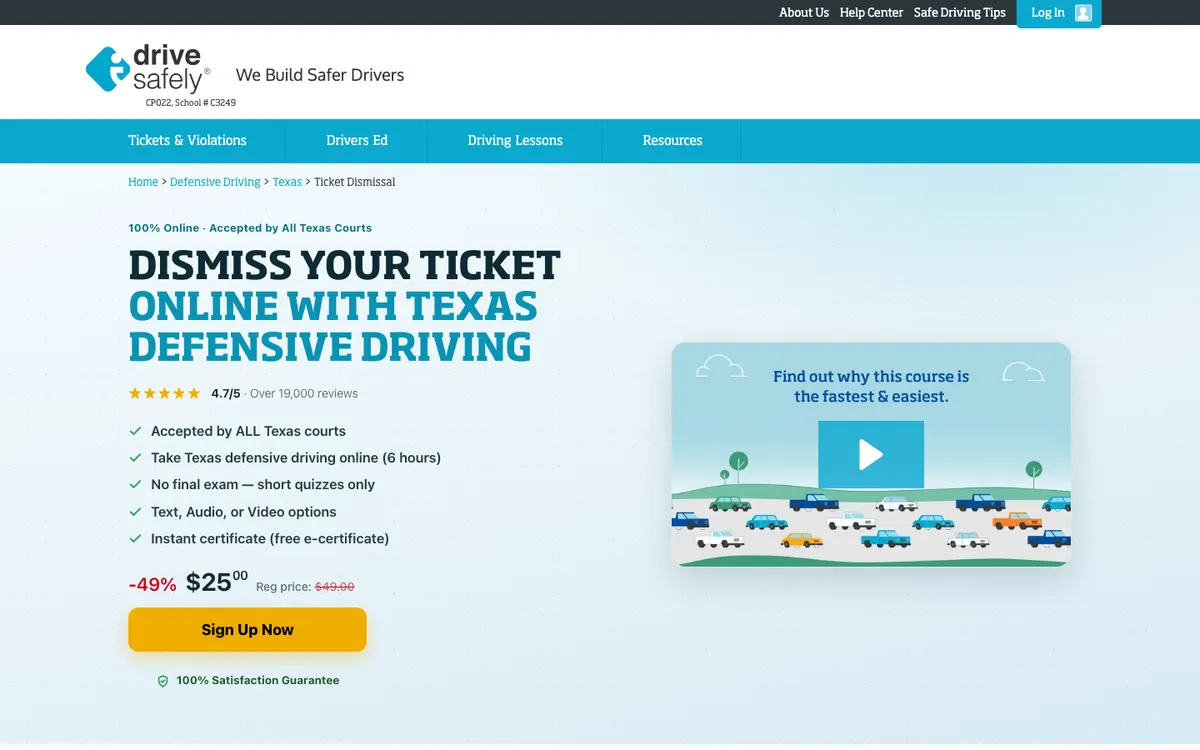1200x750 pixels.
Task: Click checkmark beside Accepted by ALL Texas courts
Action: pos(135,431)
